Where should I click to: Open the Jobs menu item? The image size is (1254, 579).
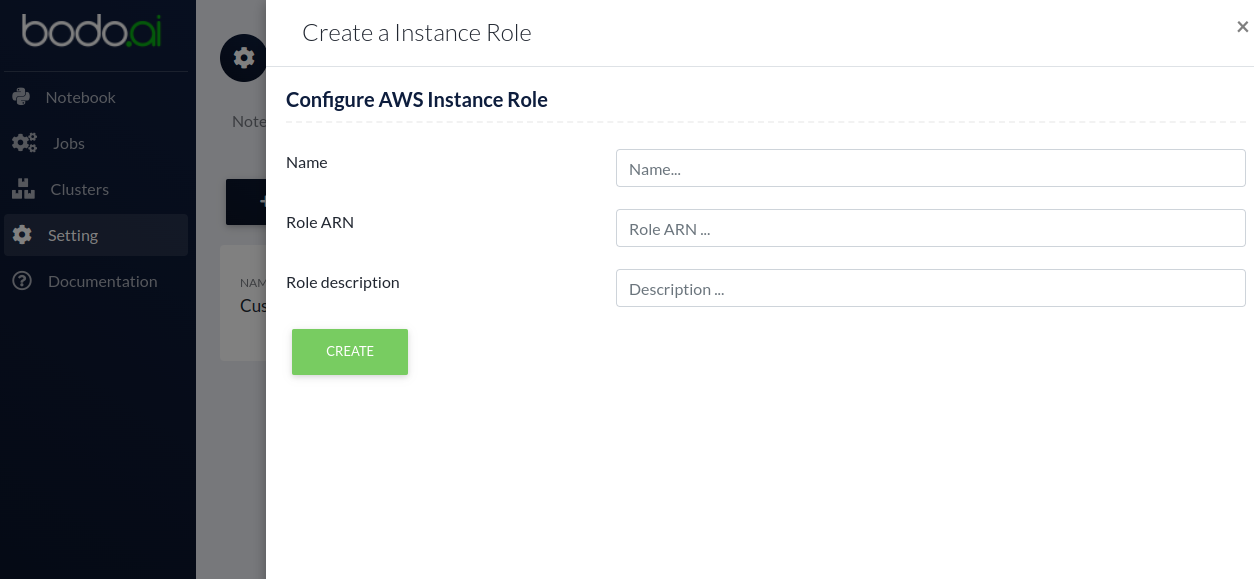pos(96,143)
